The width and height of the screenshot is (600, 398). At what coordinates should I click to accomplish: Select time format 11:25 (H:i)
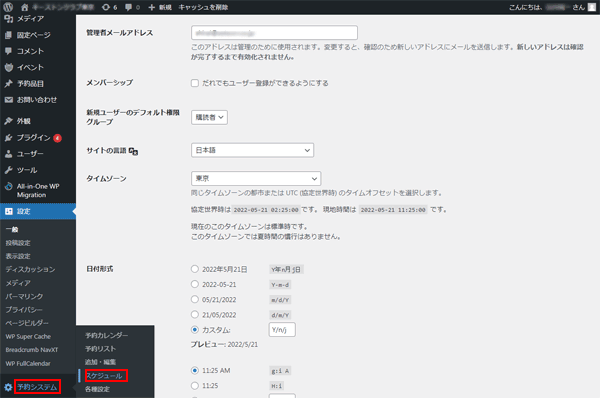(x=195, y=385)
